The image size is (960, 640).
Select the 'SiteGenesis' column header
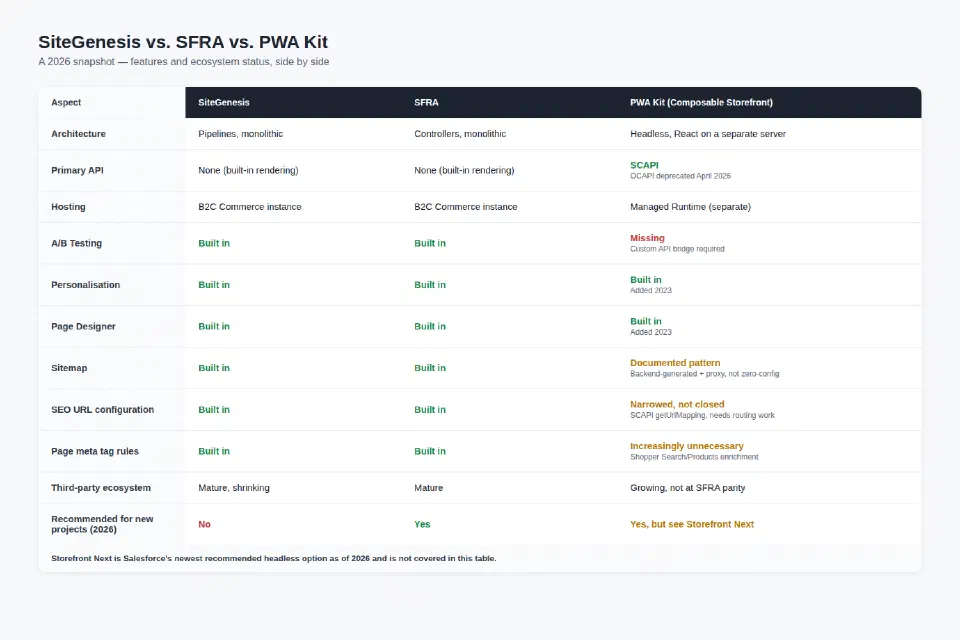click(223, 102)
